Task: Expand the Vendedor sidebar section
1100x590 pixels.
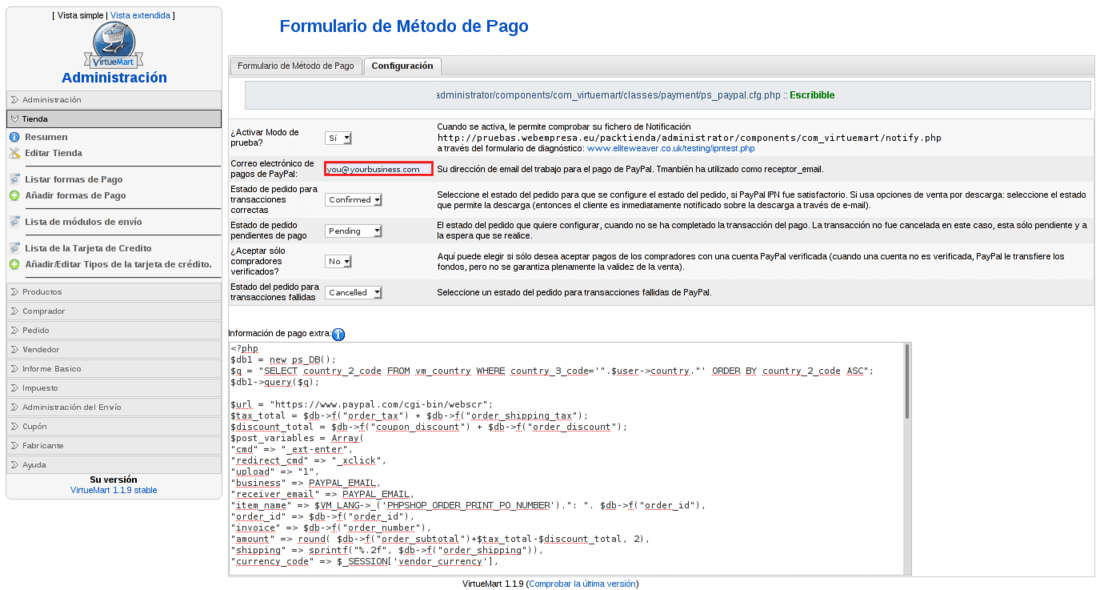Action: tap(114, 349)
